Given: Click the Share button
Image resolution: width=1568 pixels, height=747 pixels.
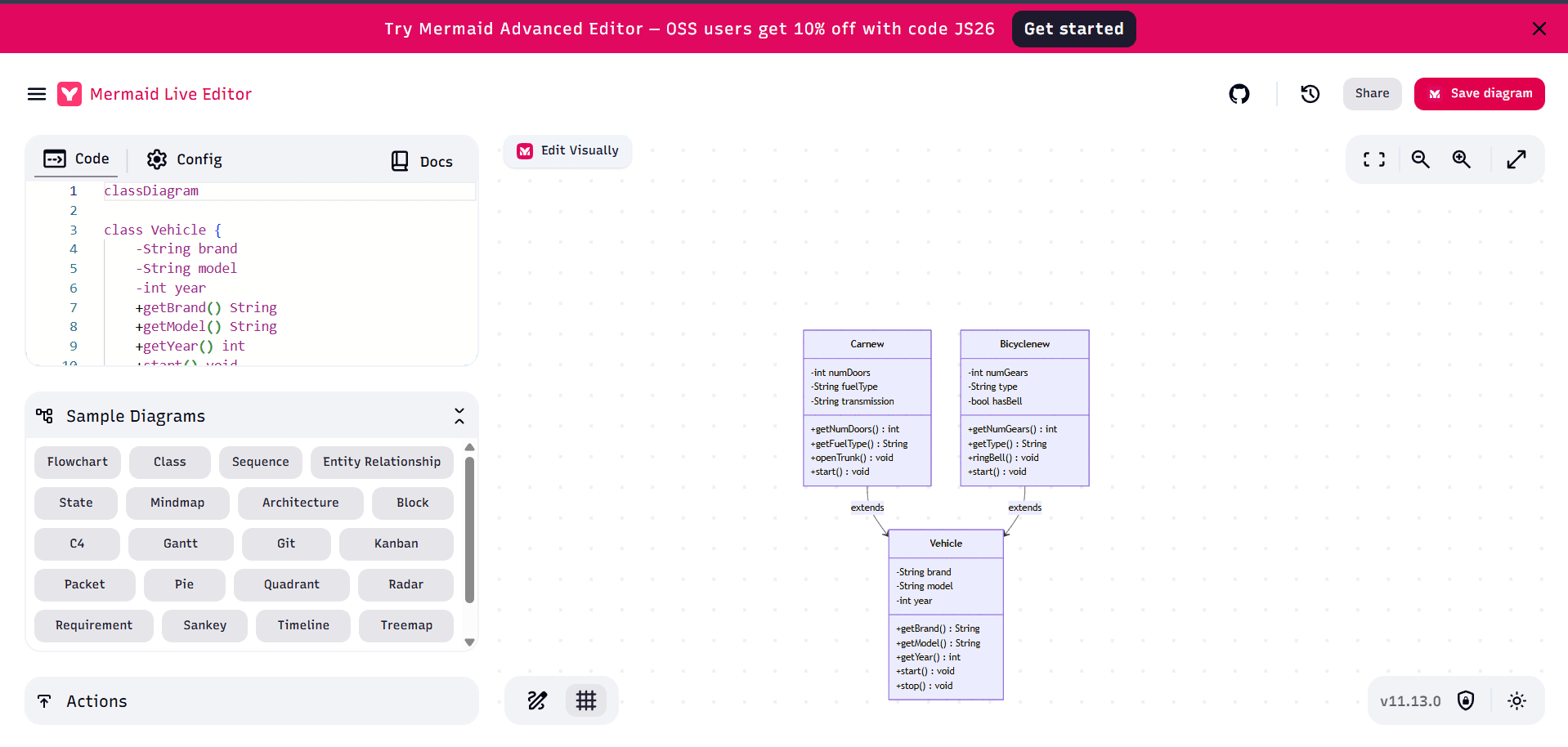Looking at the screenshot, I should pyautogui.click(x=1372, y=94).
